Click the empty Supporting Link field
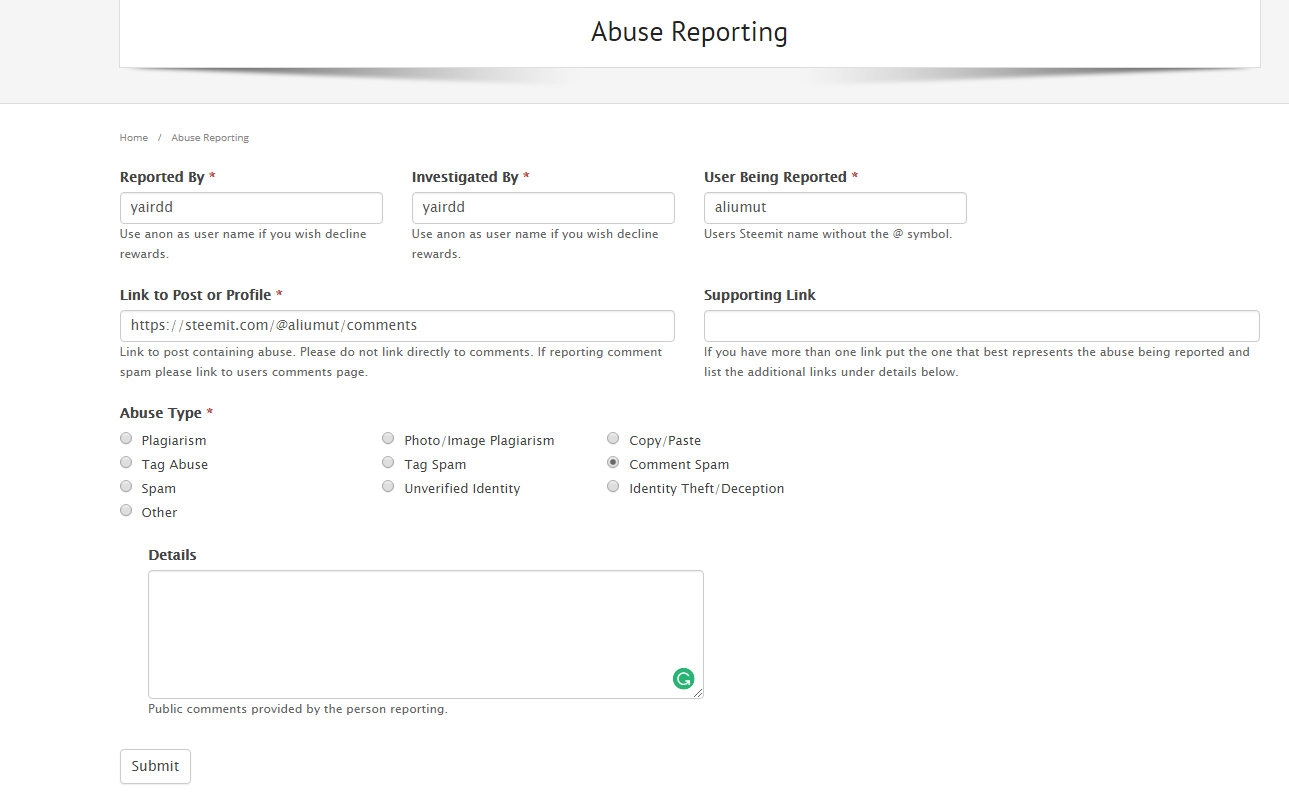The image size is (1289, 800). coord(982,325)
